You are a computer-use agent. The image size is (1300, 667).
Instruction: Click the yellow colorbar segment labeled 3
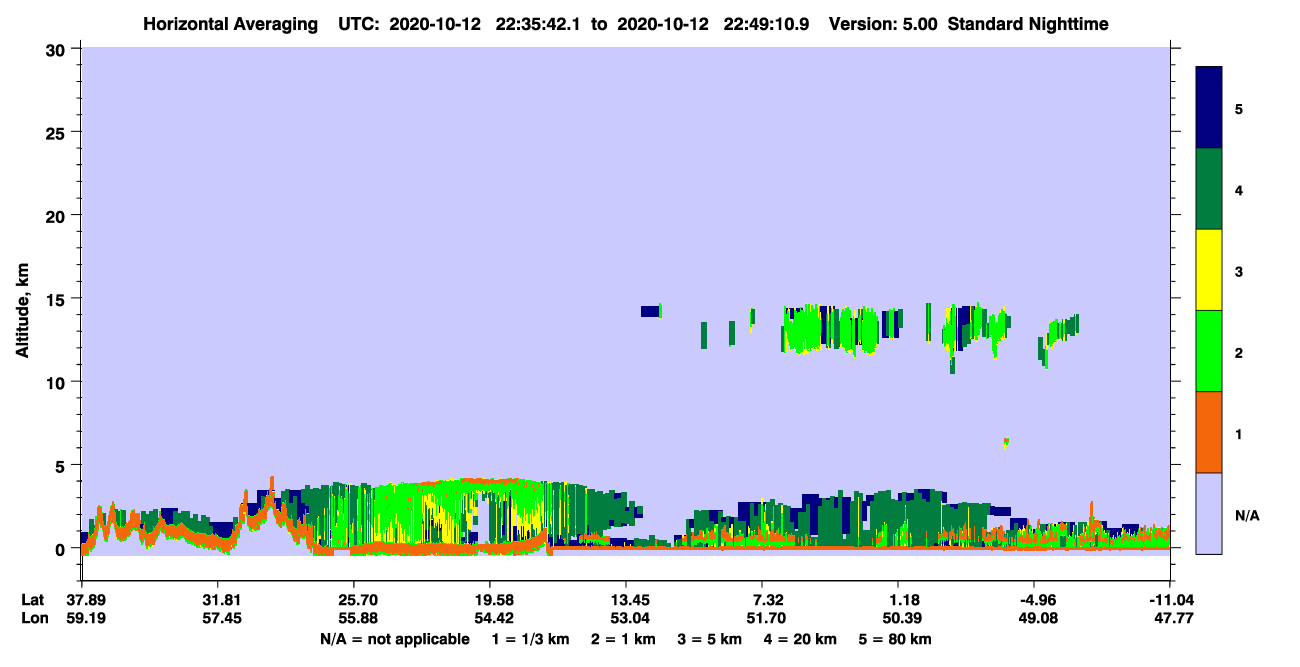[x=1209, y=270]
